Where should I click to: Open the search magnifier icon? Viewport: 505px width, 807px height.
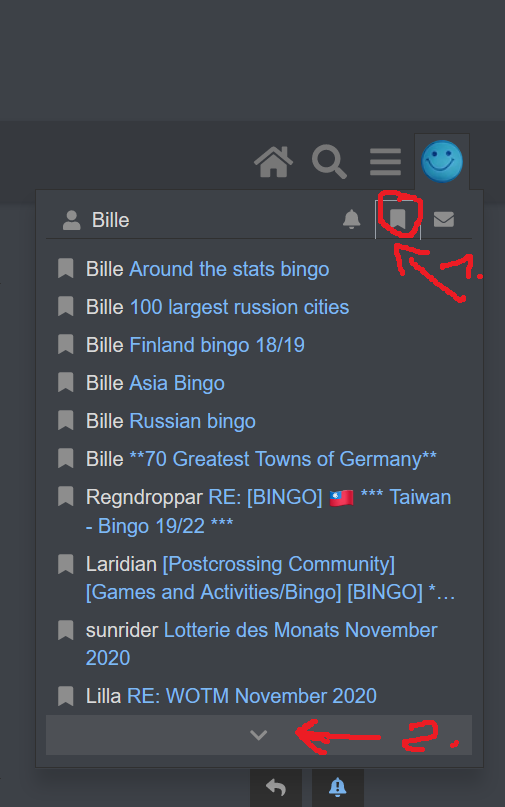click(329, 162)
